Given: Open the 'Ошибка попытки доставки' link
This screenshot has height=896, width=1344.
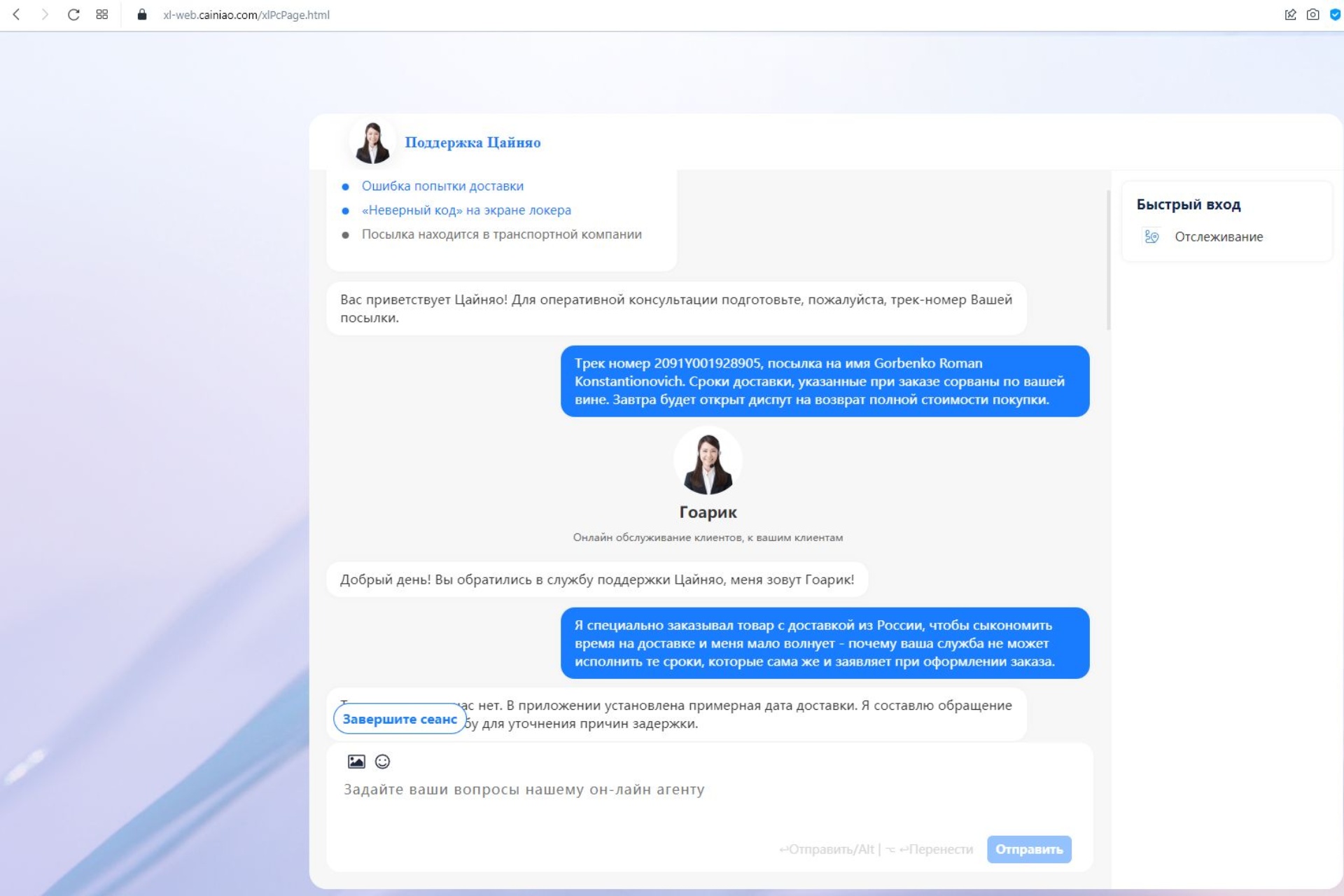Looking at the screenshot, I should tap(442, 186).
